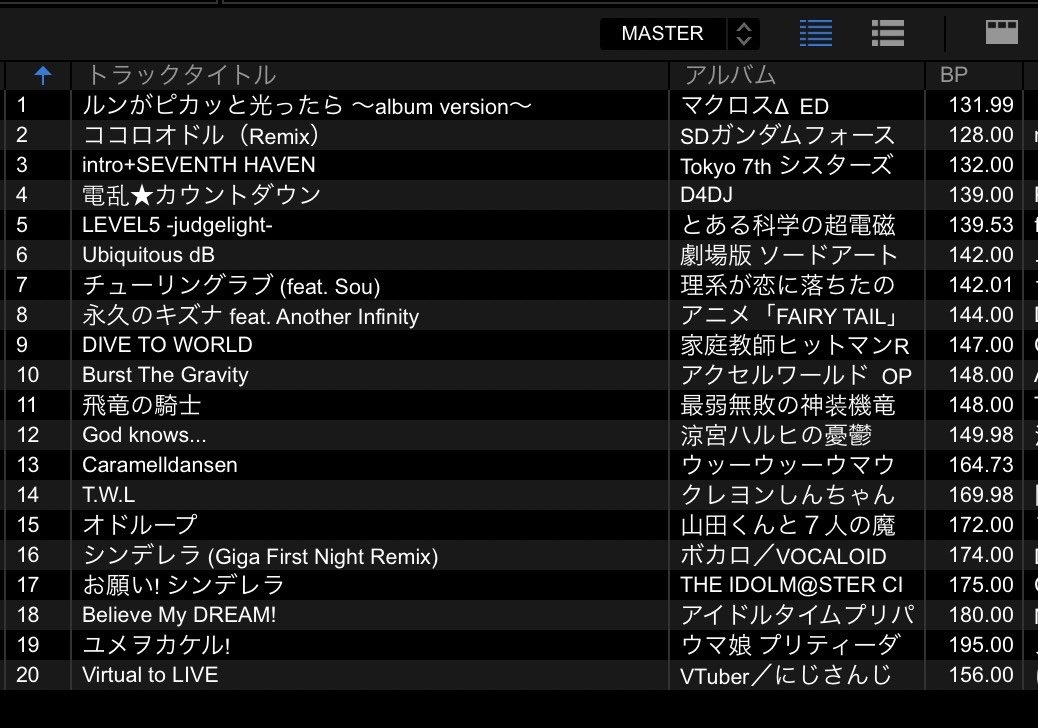Screen dimensions: 1038x728
Task: Click album cell 涼宮ハルヒの憂鬱
Action: [x=776, y=435]
